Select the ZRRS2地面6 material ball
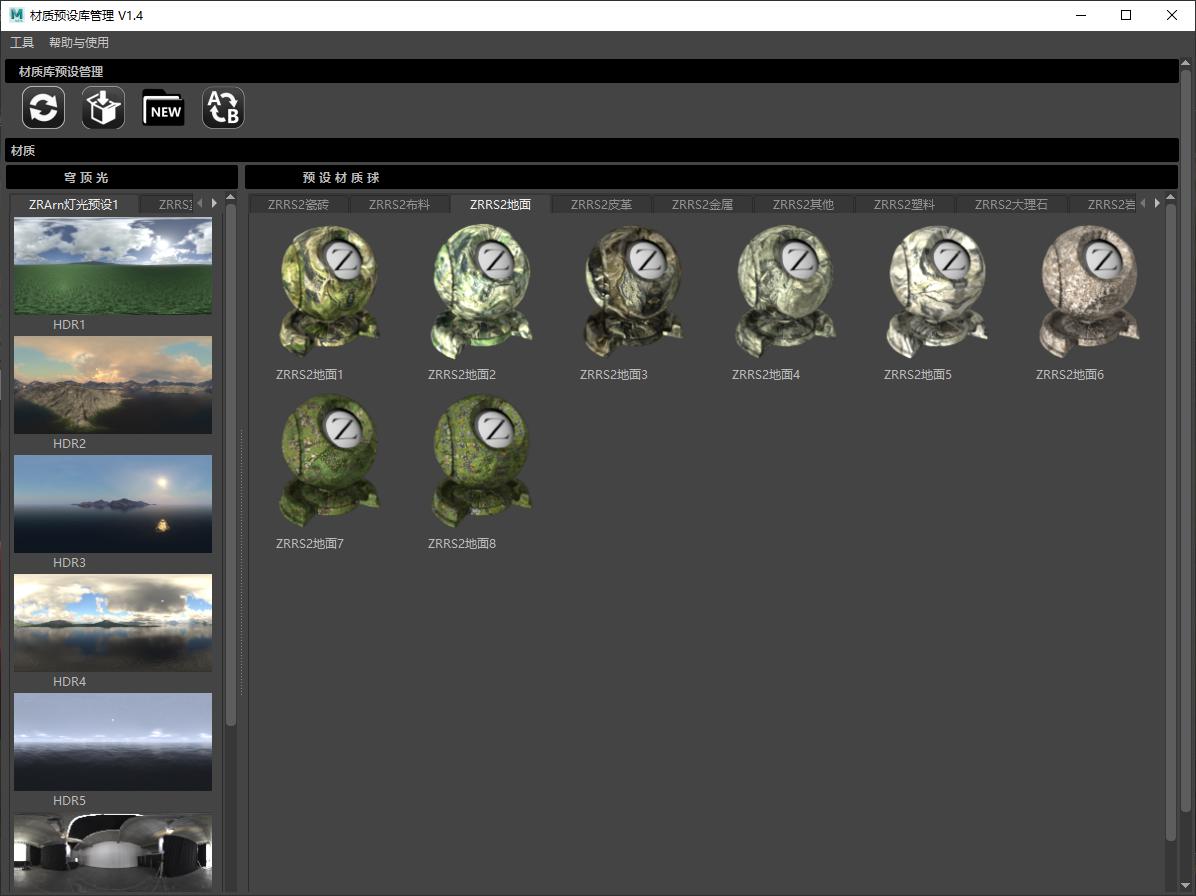 tap(1089, 292)
